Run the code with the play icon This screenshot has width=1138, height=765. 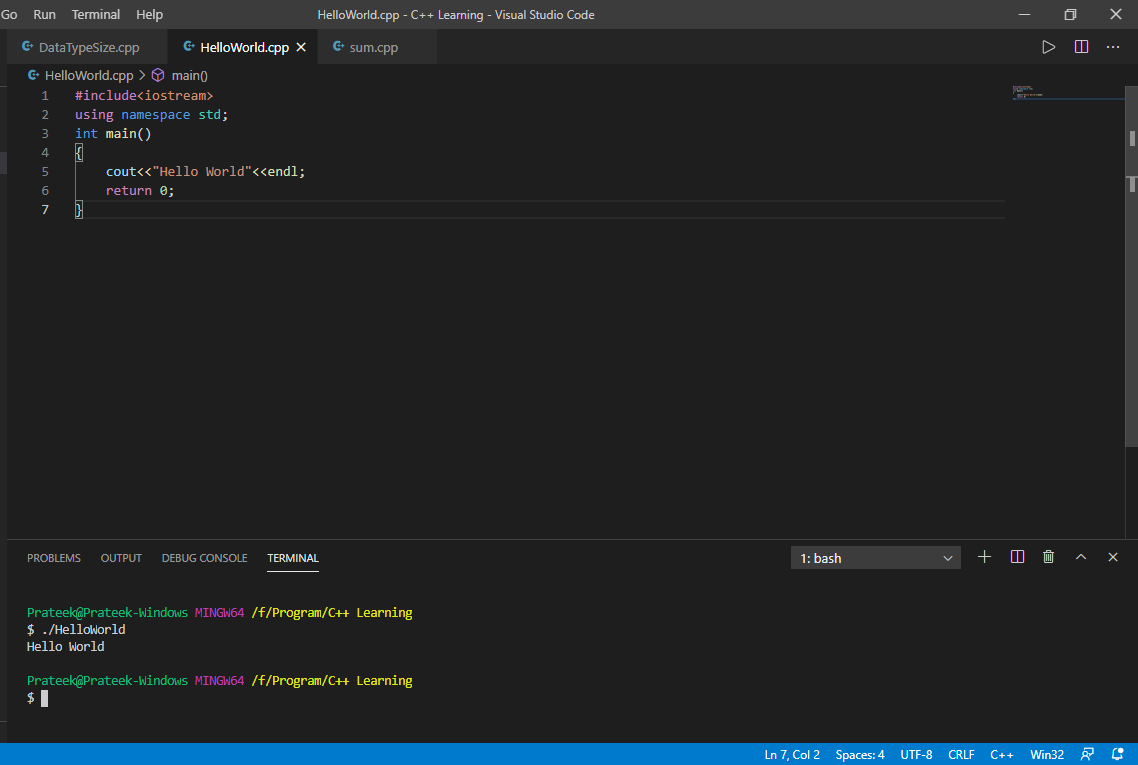click(x=1048, y=47)
